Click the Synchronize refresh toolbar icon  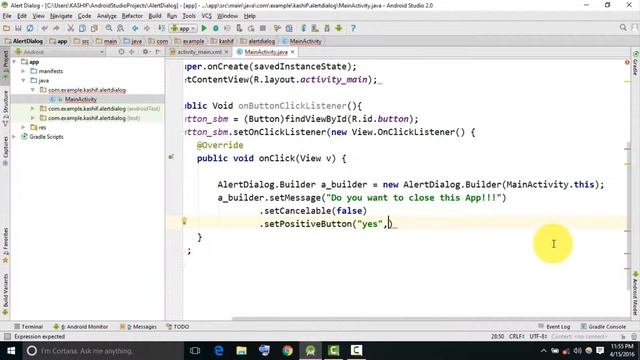(x=30, y=28)
